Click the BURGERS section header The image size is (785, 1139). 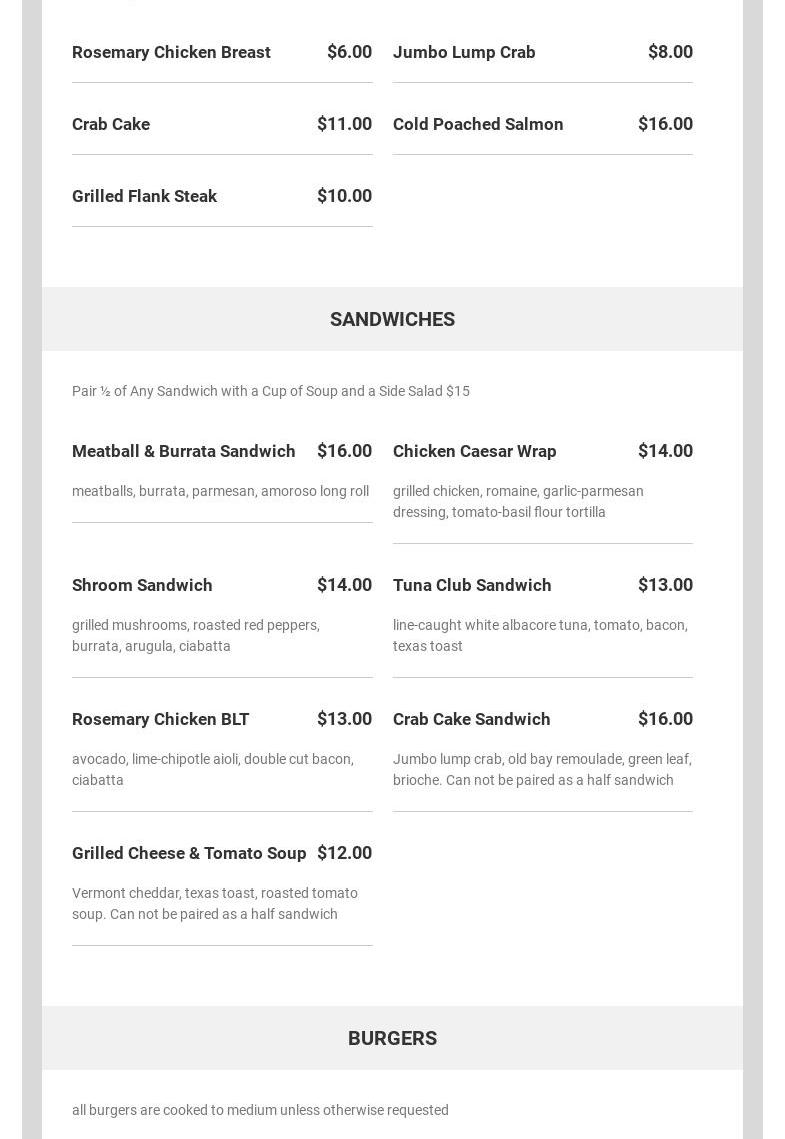(x=392, y=1038)
